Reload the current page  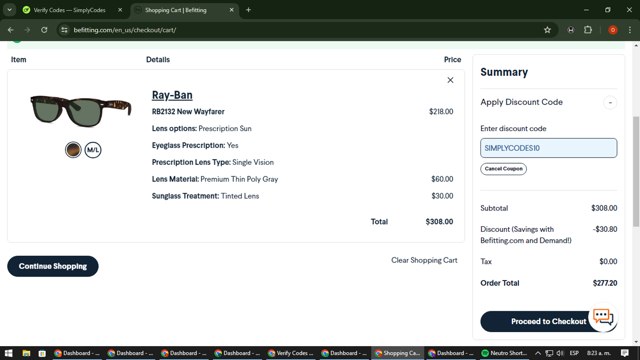44,30
